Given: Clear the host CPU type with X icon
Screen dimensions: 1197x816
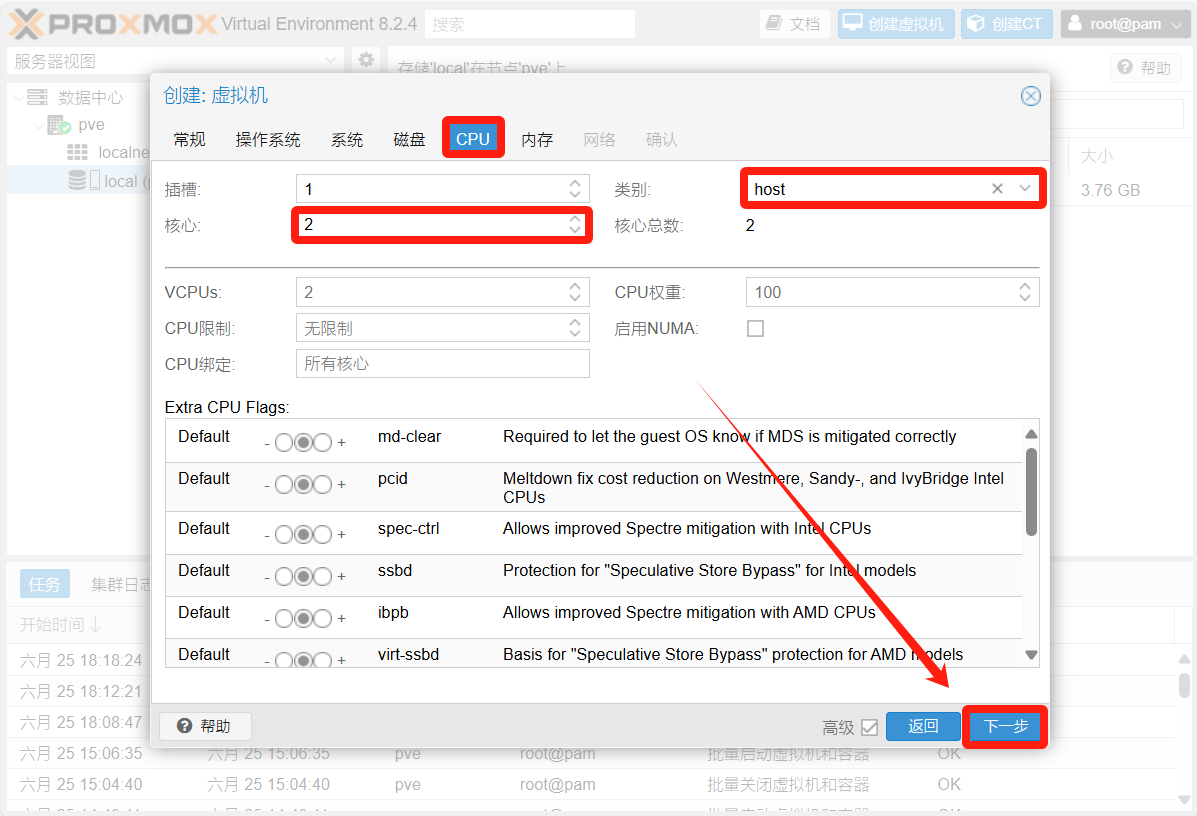Looking at the screenshot, I should click(997, 189).
